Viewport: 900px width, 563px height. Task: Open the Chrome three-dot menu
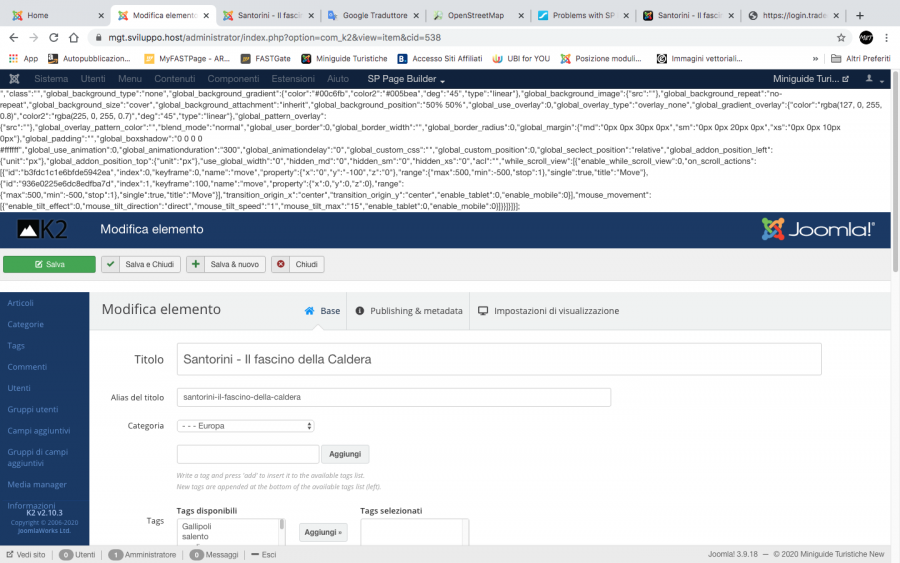(x=886, y=37)
